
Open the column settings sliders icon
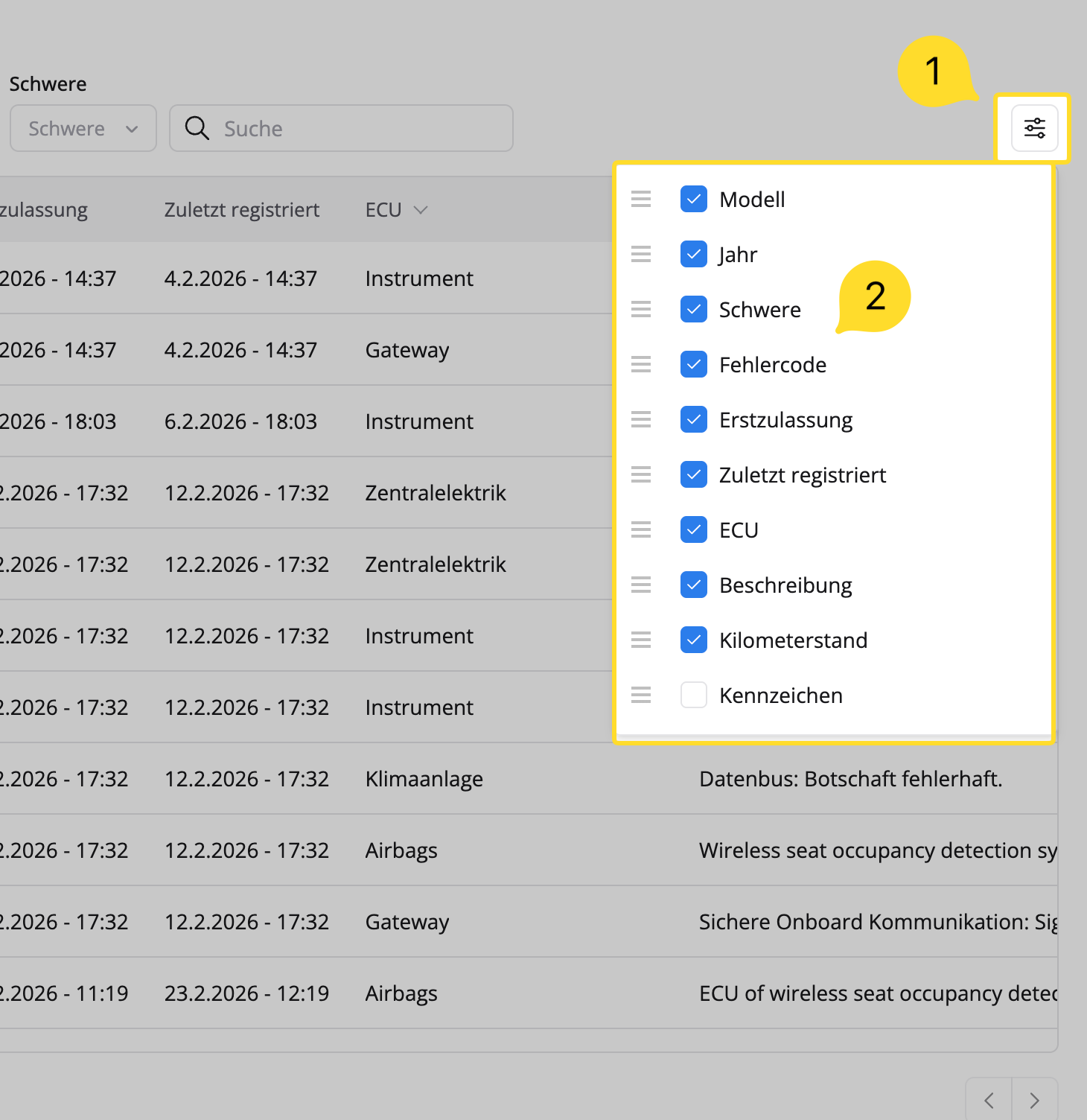click(x=1034, y=128)
